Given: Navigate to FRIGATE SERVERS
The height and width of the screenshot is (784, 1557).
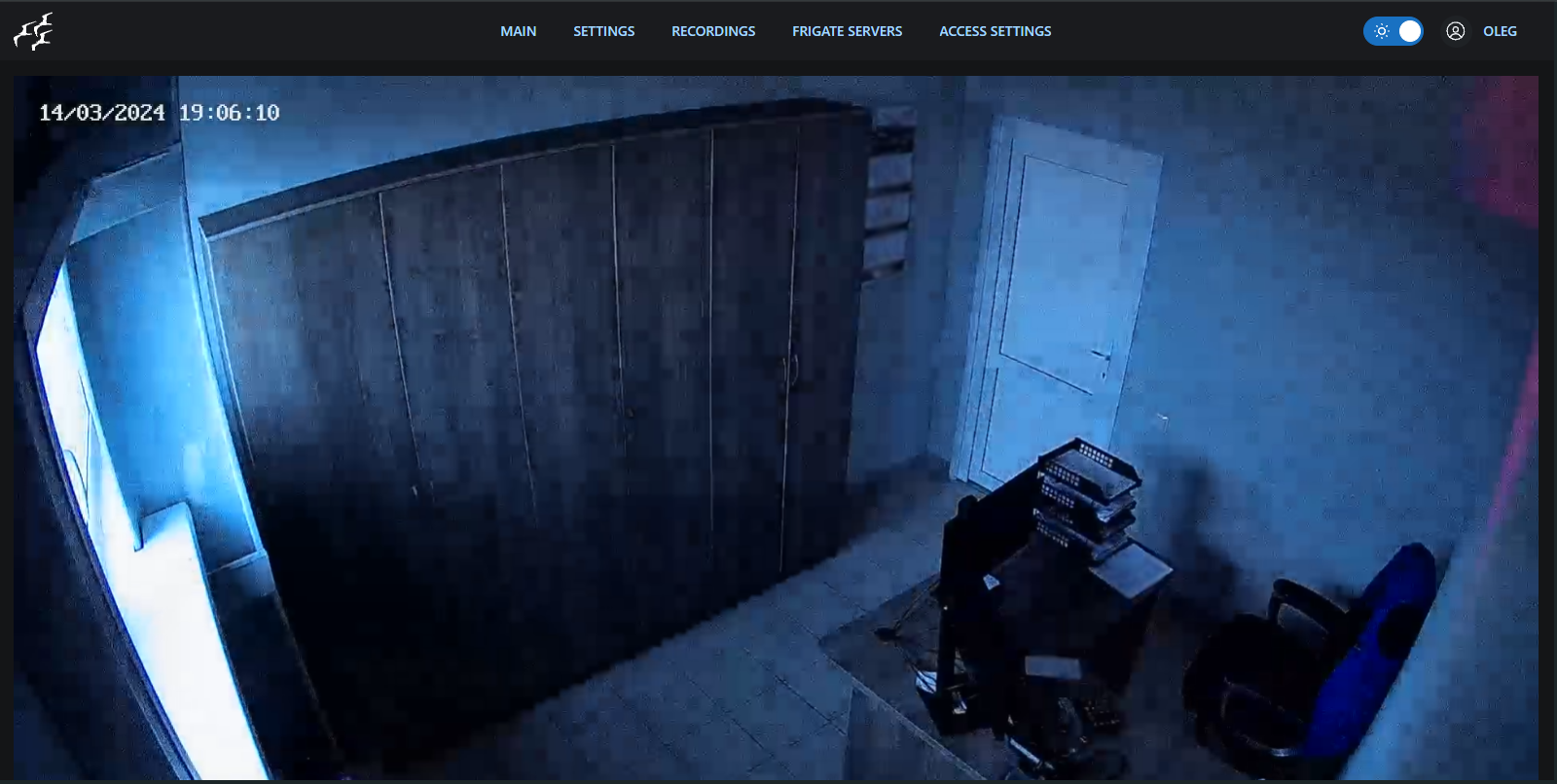Looking at the screenshot, I should (x=847, y=31).
